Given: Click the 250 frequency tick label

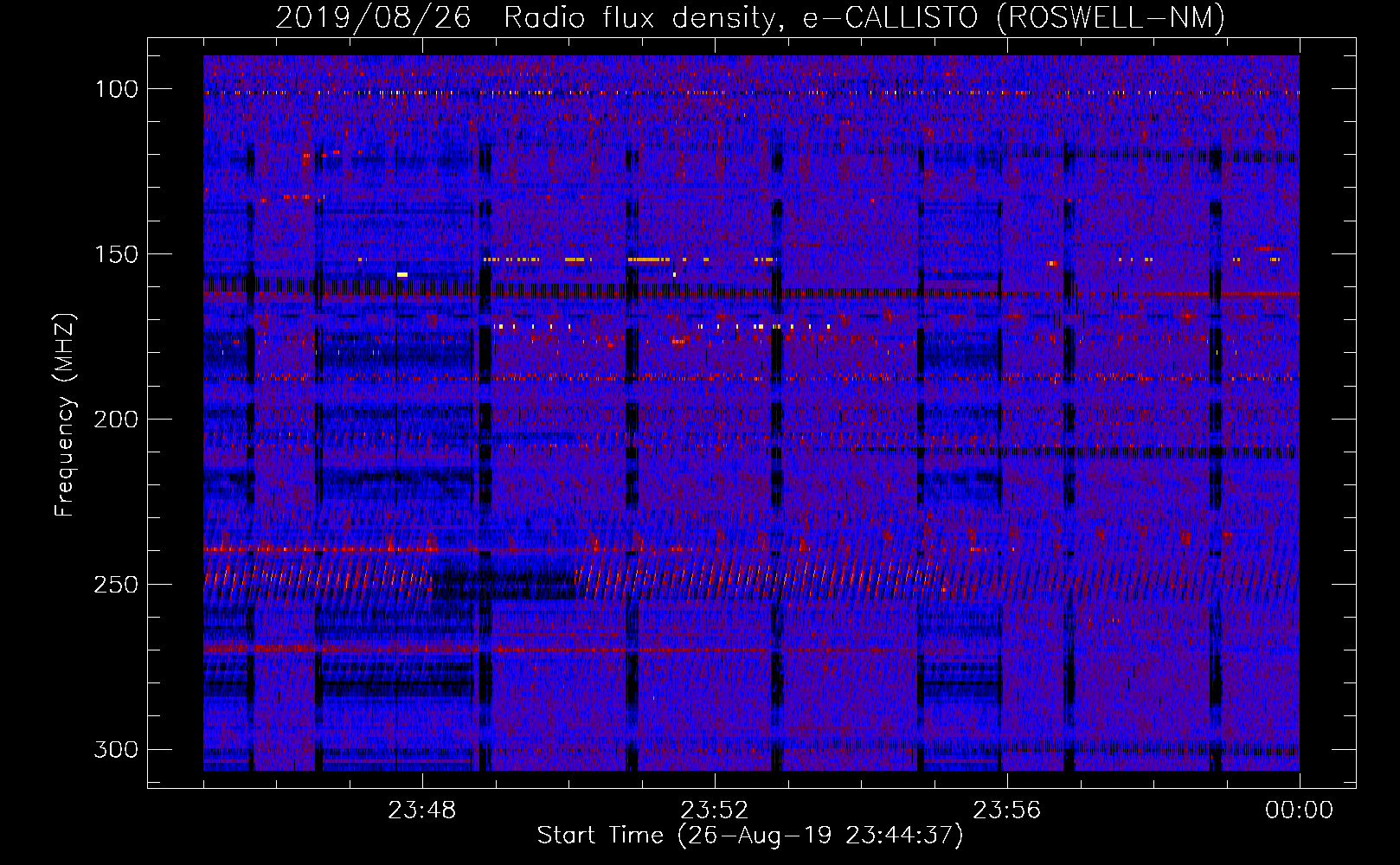Looking at the screenshot, I should (116, 585).
